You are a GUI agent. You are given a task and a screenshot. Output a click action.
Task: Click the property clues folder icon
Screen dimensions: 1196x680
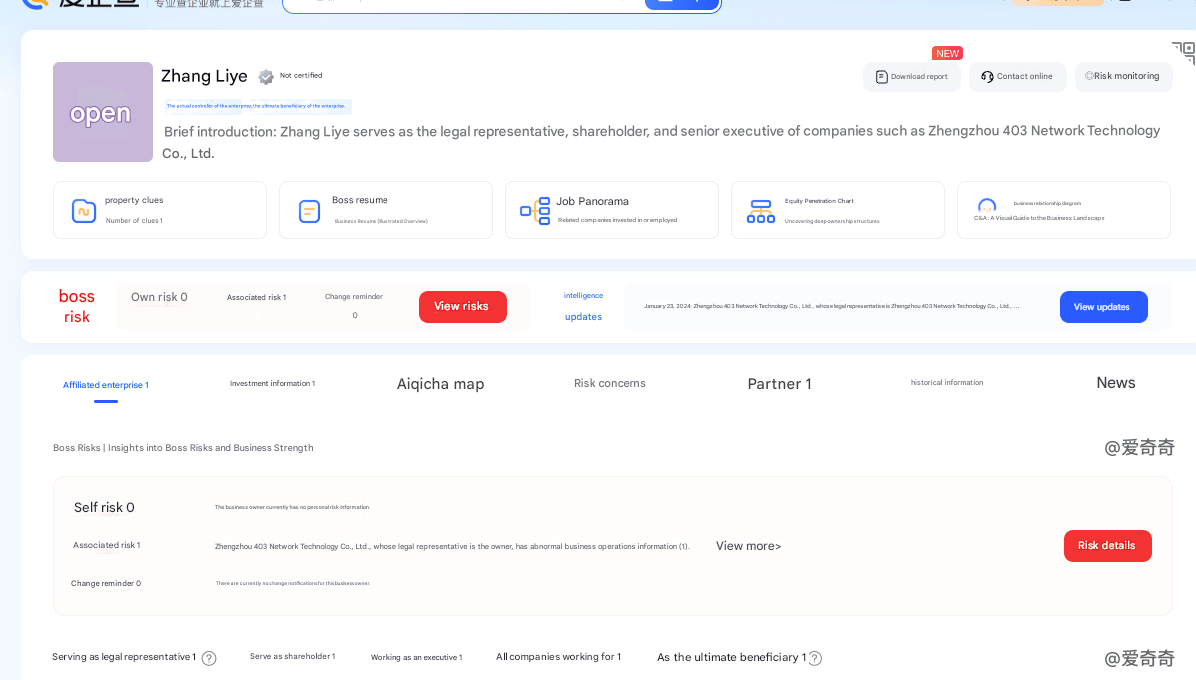84,211
